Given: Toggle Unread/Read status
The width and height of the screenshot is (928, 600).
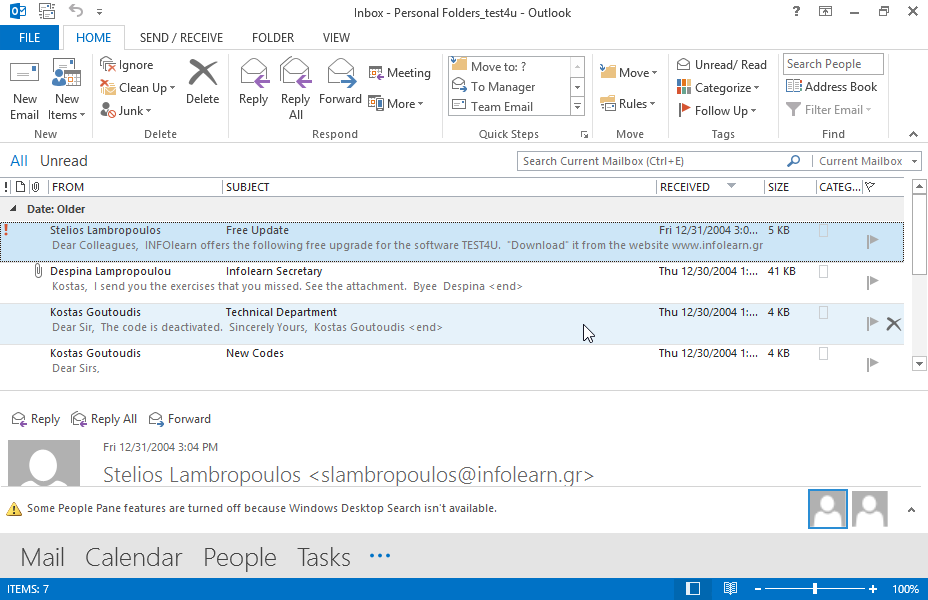Looking at the screenshot, I should (721, 64).
